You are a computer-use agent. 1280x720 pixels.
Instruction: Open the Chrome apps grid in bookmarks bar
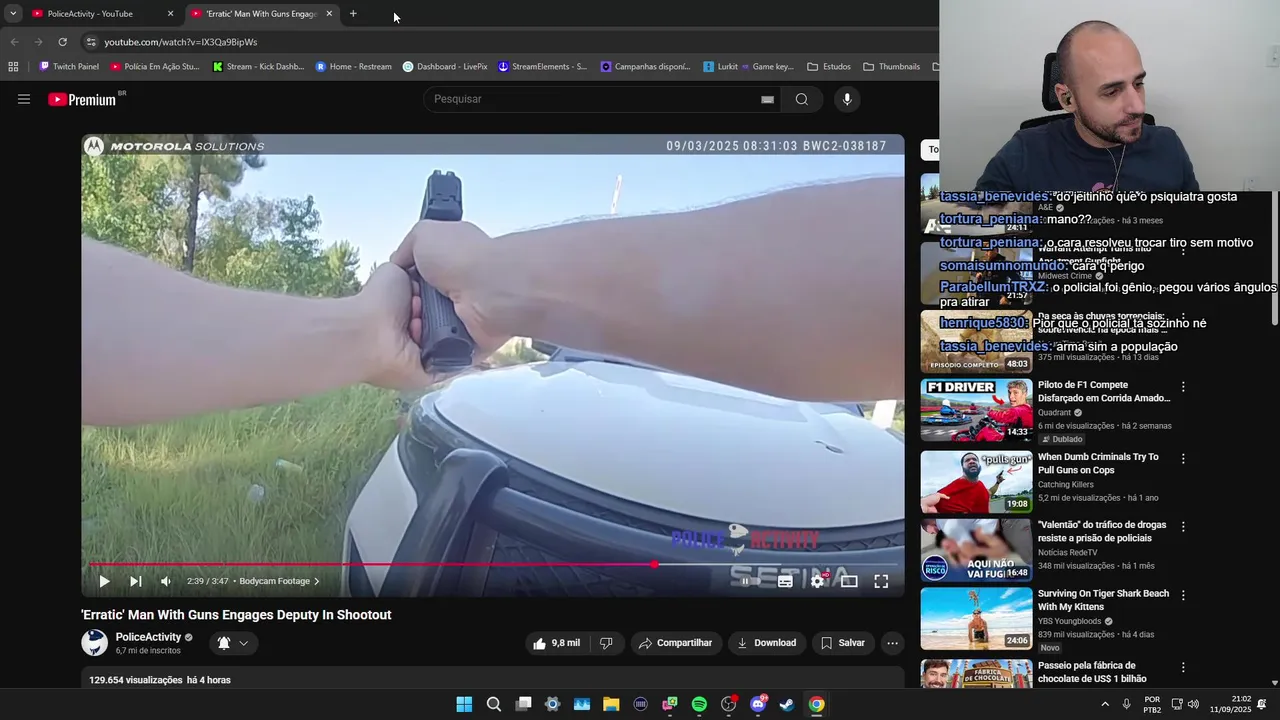click(13, 67)
